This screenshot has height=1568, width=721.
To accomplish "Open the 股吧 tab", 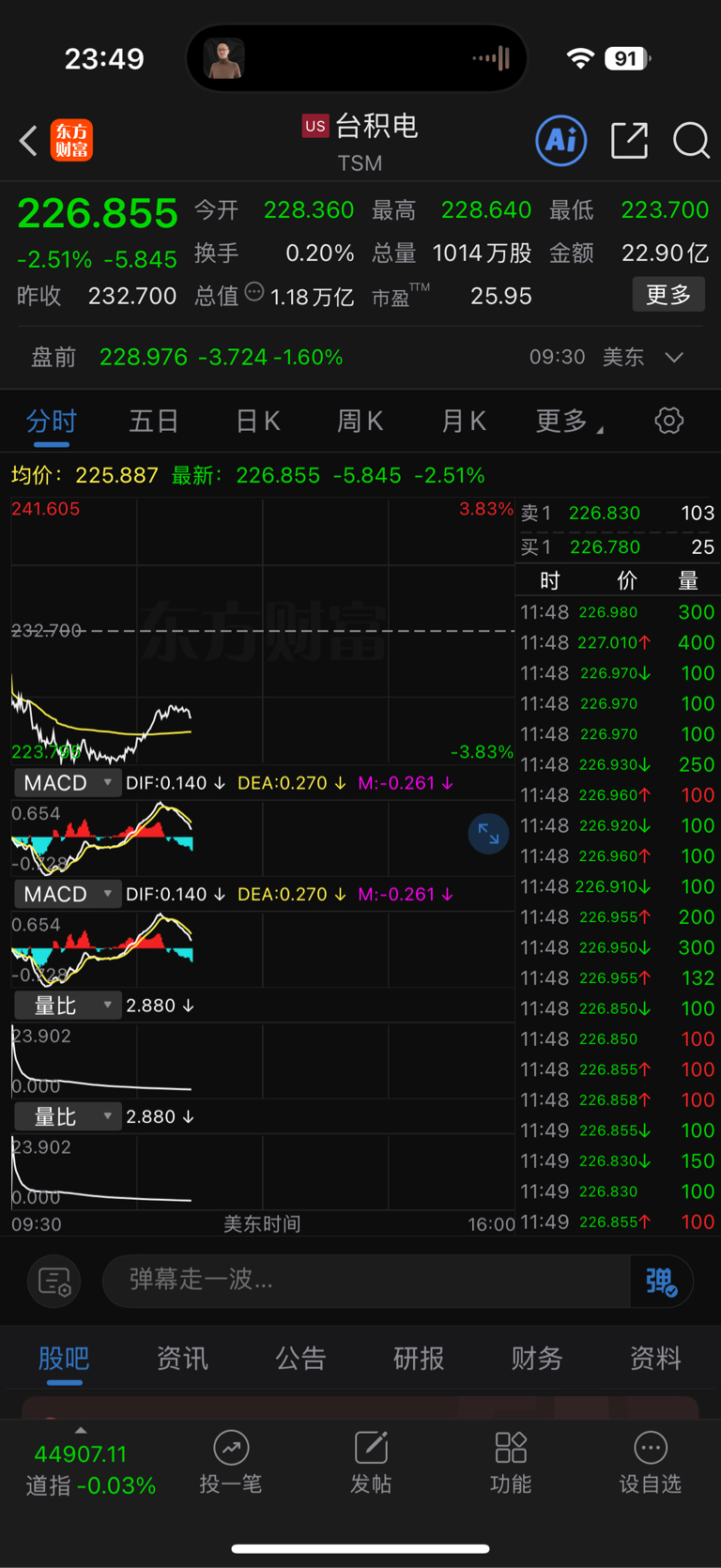I will point(64,1359).
